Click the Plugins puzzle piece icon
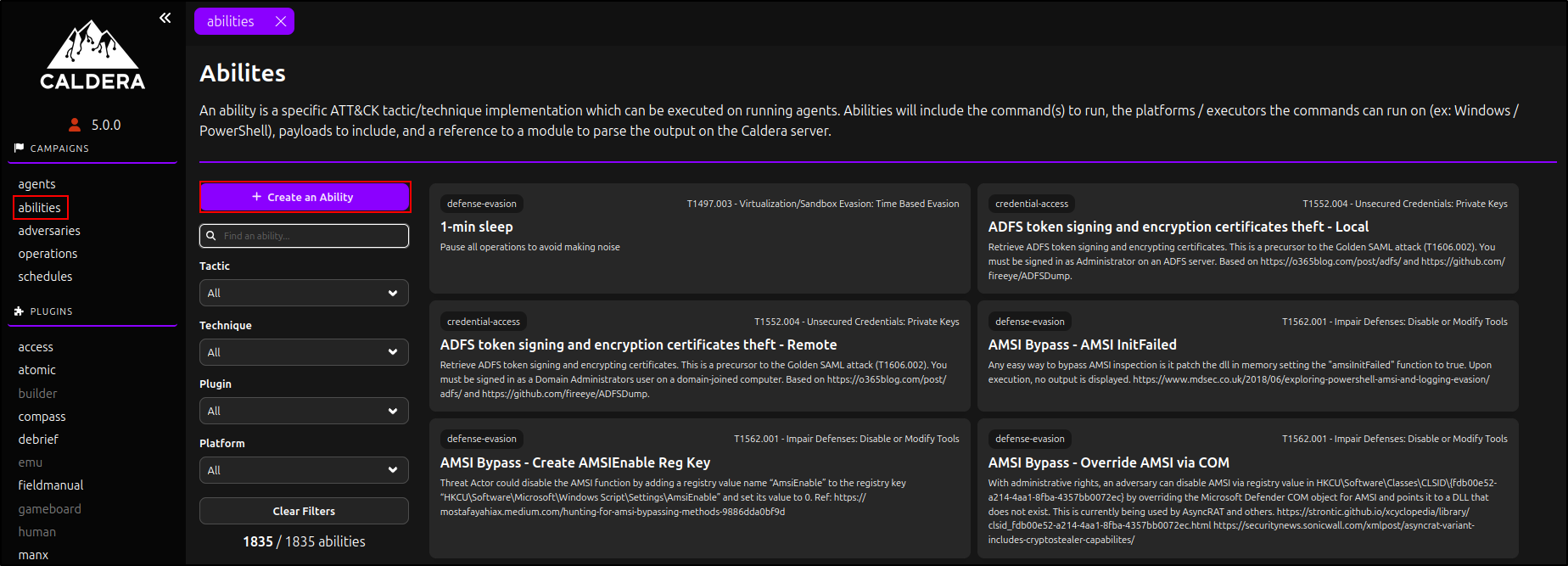The image size is (1568, 566). point(20,311)
